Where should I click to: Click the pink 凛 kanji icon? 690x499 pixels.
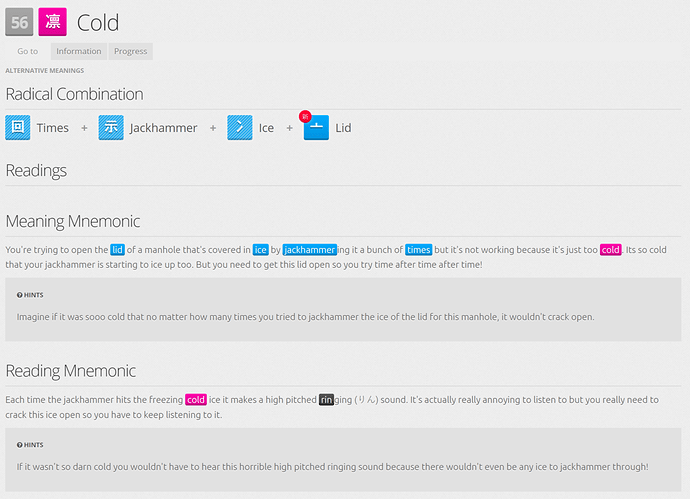click(52, 22)
